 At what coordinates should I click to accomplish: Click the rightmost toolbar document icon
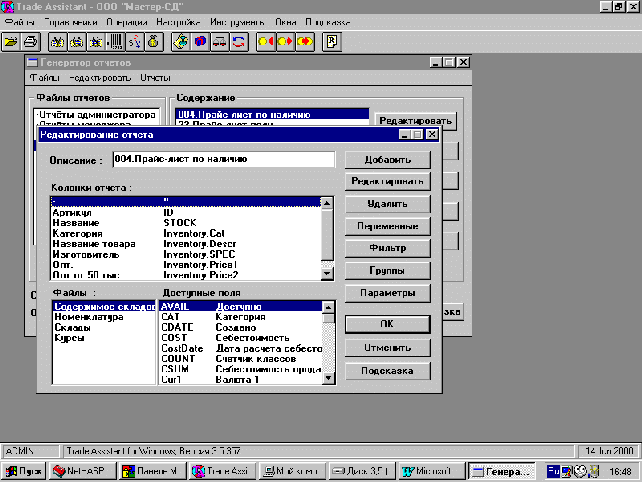click(x=332, y=41)
